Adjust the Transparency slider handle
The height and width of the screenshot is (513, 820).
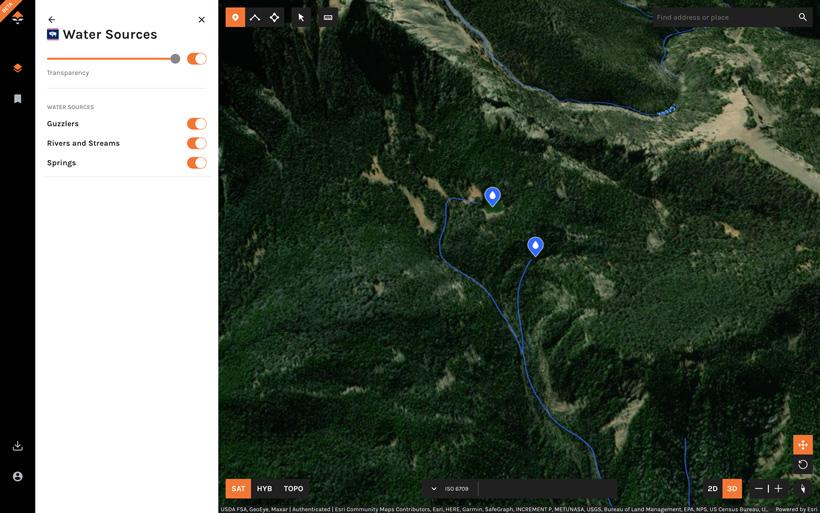[175, 59]
